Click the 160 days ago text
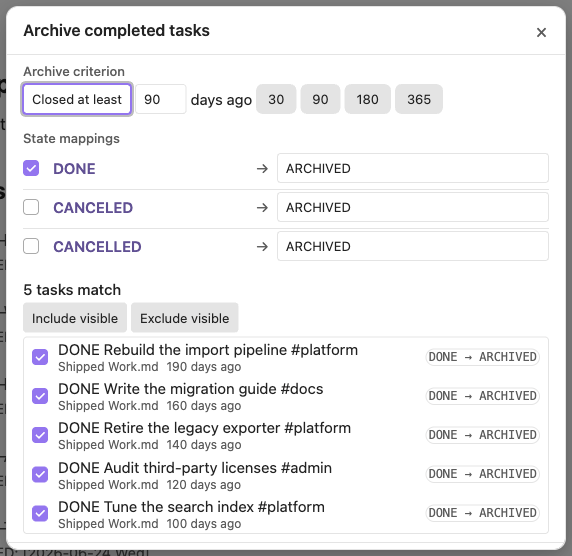This screenshot has width=572, height=556. [204, 406]
